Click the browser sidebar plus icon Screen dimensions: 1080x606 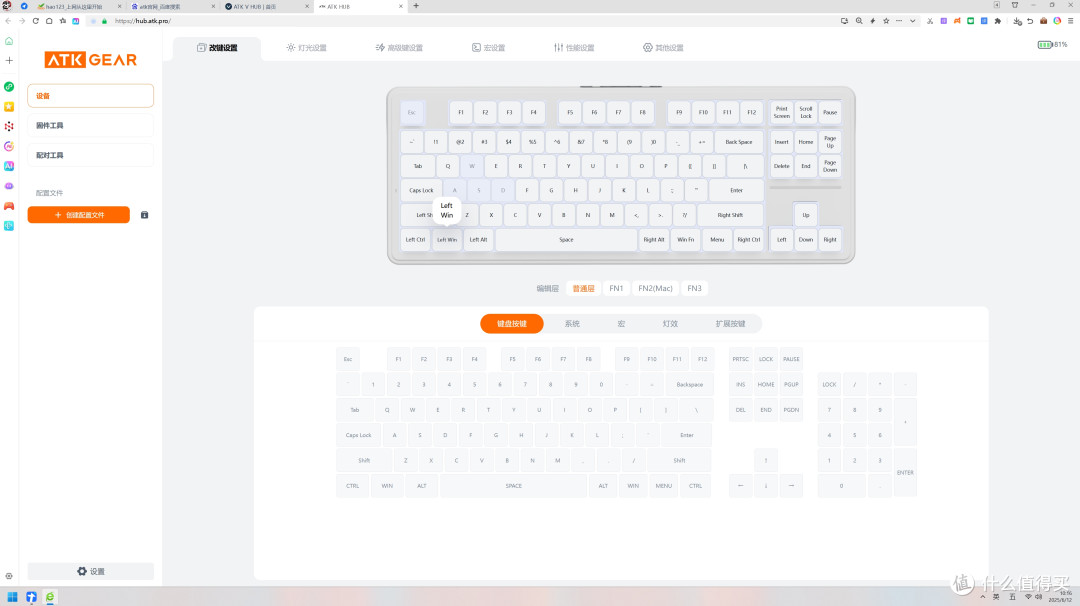(9, 61)
